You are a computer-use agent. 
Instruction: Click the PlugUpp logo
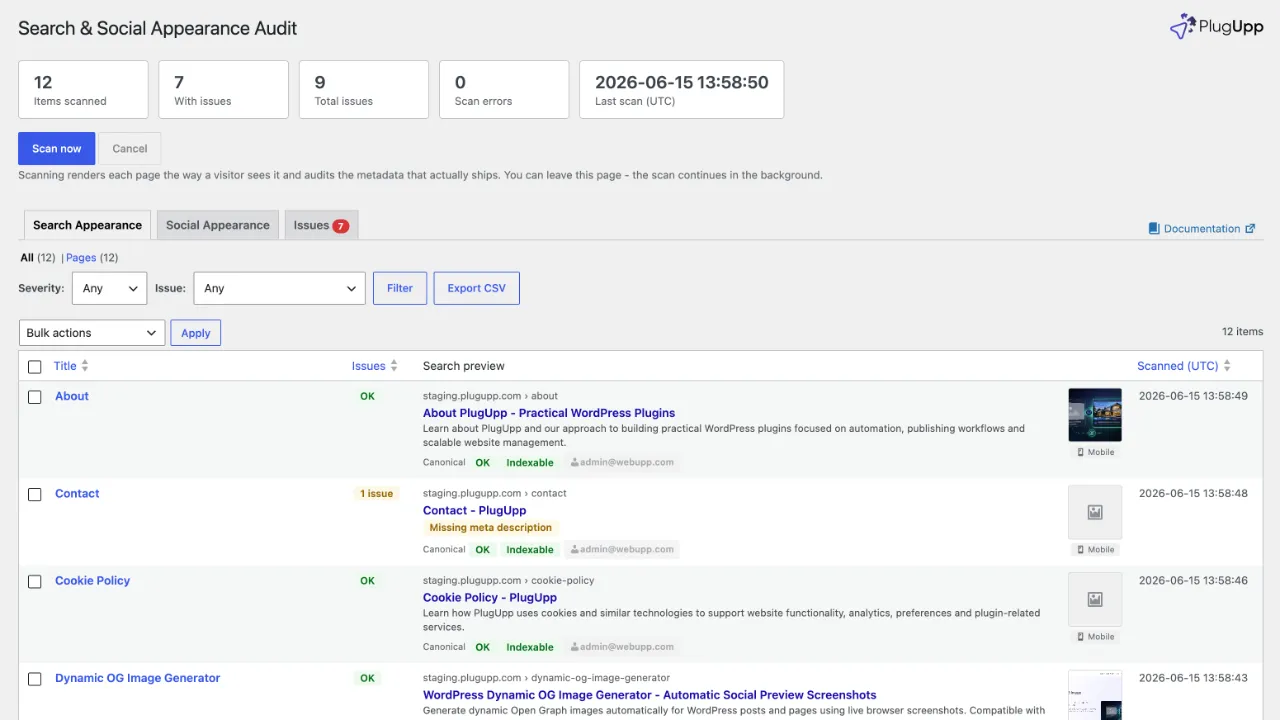point(1216,27)
